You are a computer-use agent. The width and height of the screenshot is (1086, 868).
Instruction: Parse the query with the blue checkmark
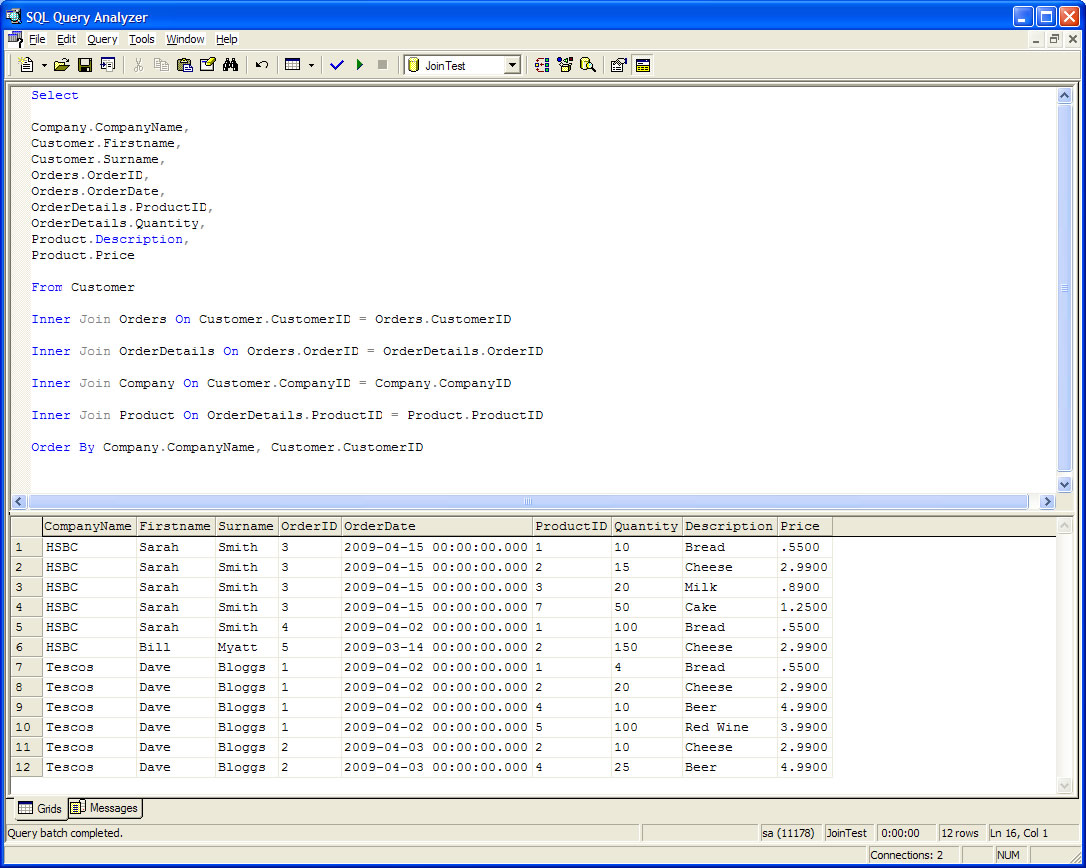pyautogui.click(x=336, y=65)
